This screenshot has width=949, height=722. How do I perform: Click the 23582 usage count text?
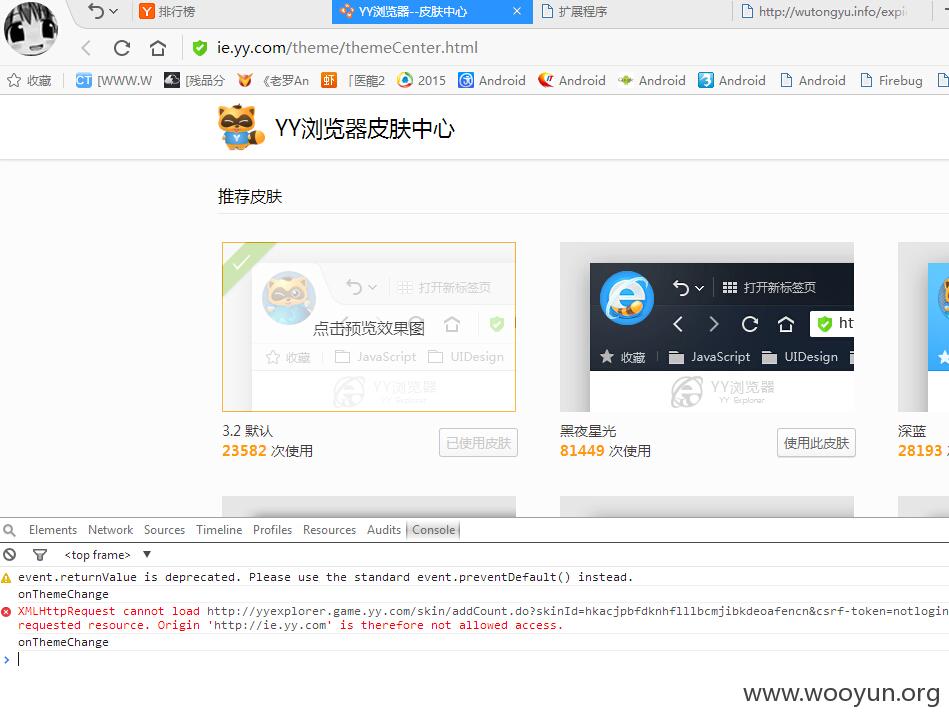[x=244, y=451]
